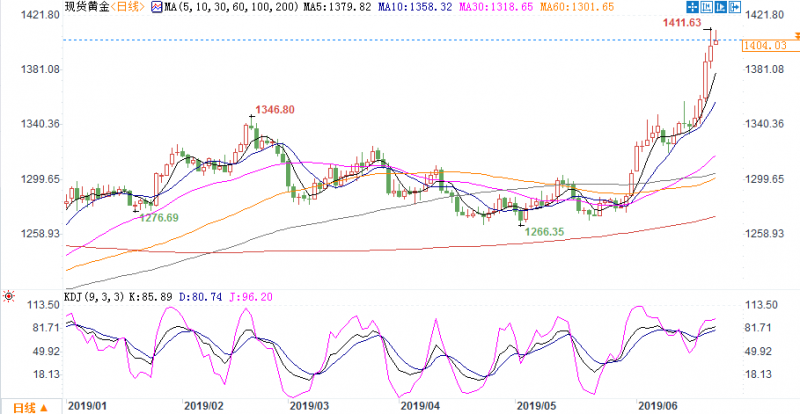Click the K:85.89 value label
This screenshot has height=414, width=800.
[151, 296]
